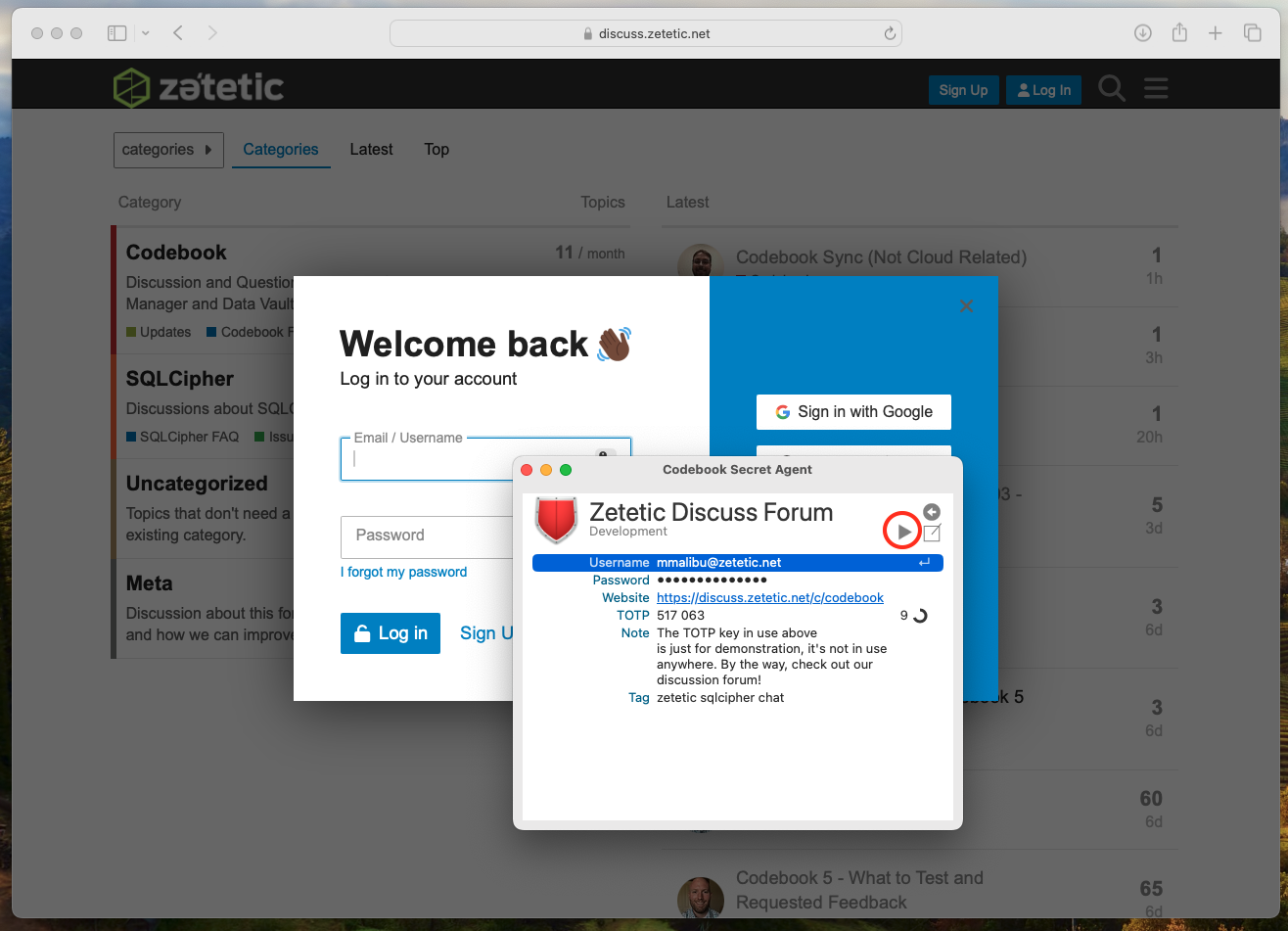
Task: Click the TOTP countdown timer indicator
Action: [x=919, y=616]
